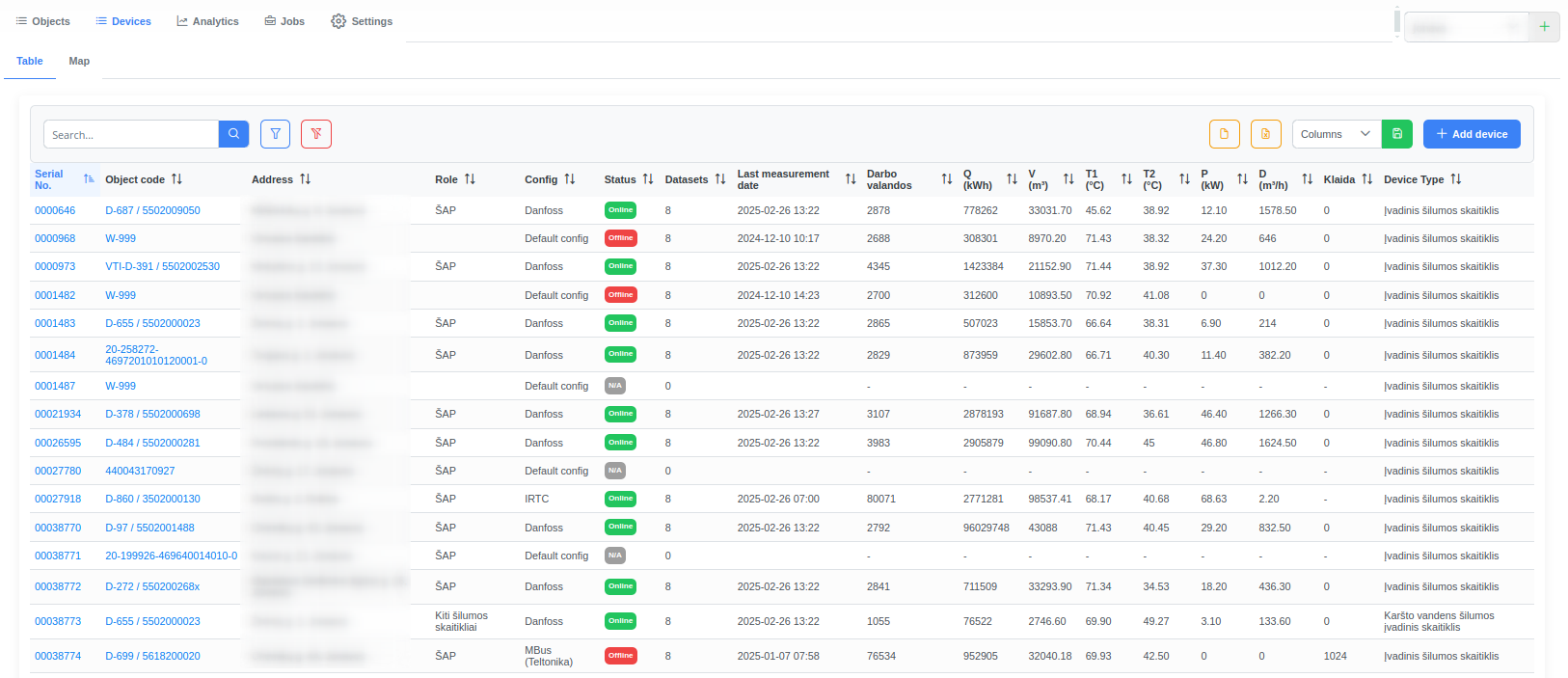Click the orange Excel file export icon
Image resolution: width=1568 pixels, height=678 pixels.
point(1265,134)
